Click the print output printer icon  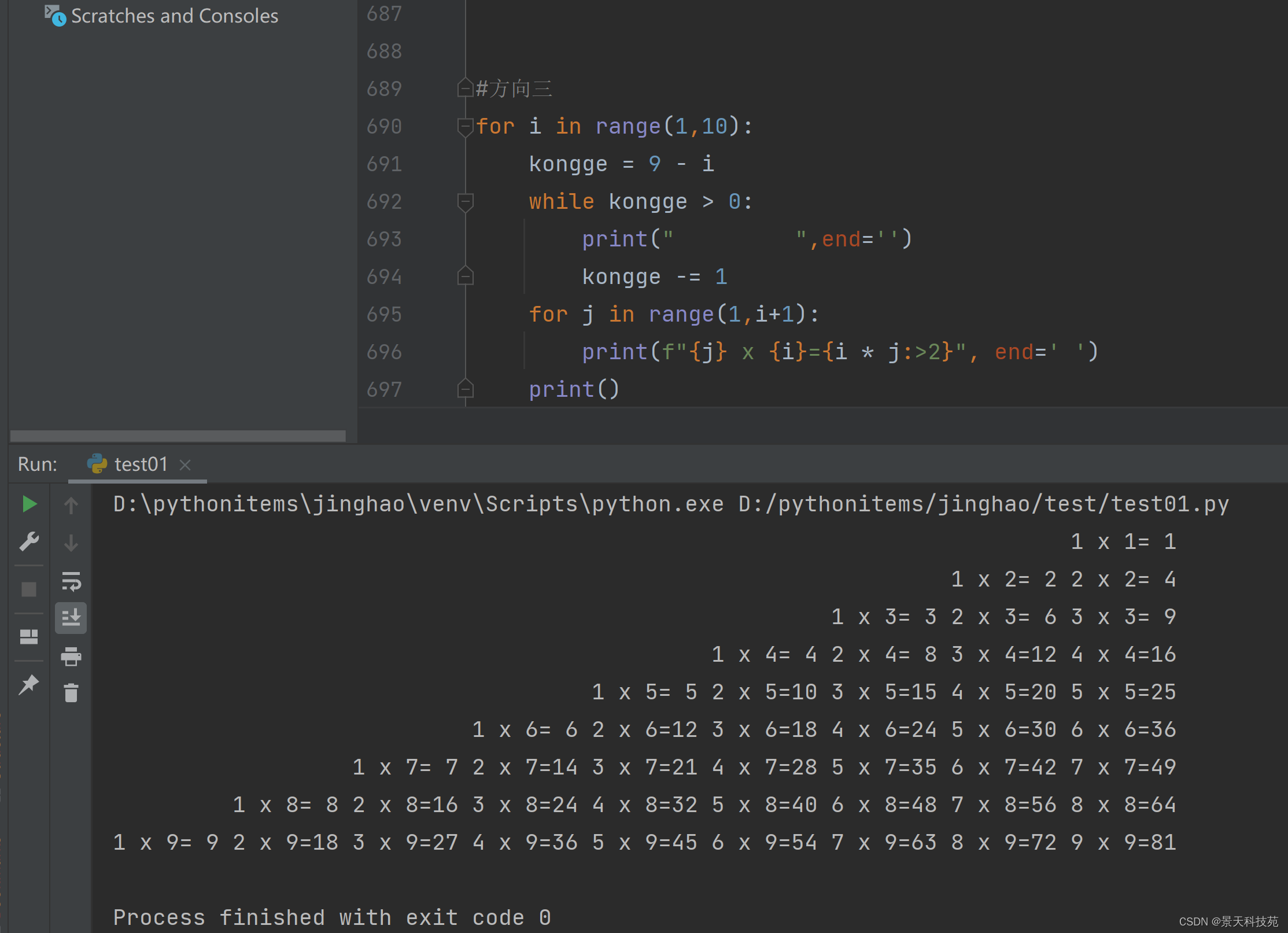click(71, 656)
